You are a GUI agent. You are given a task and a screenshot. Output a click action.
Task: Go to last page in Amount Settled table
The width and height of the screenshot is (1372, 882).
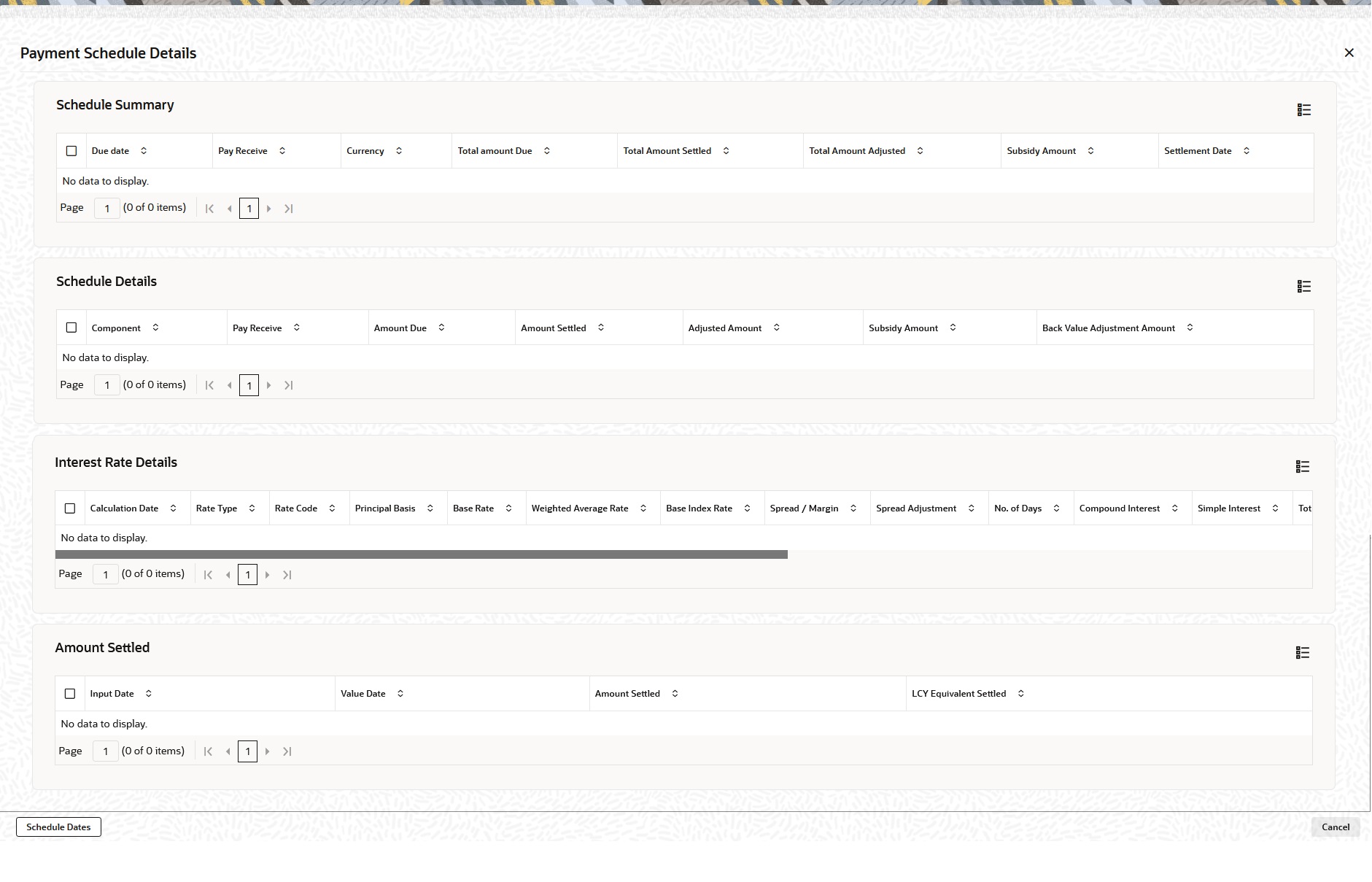point(287,751)
